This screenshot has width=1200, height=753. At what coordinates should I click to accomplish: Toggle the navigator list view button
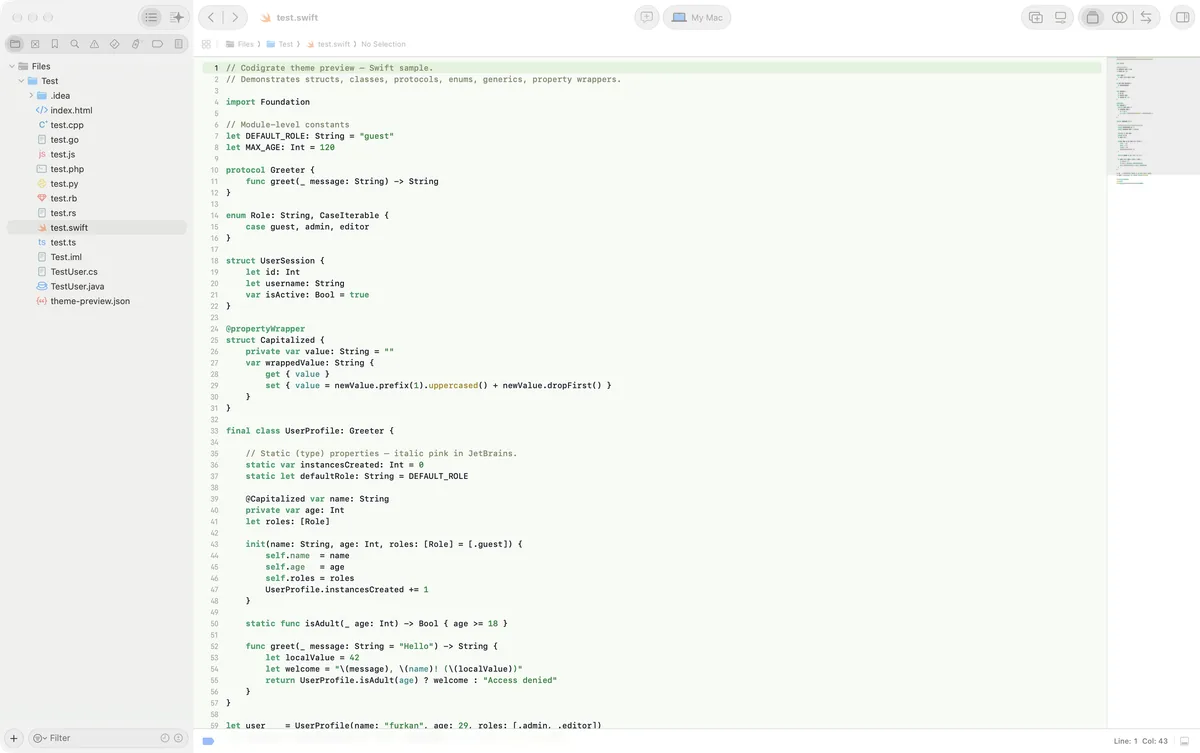[150, 17]
